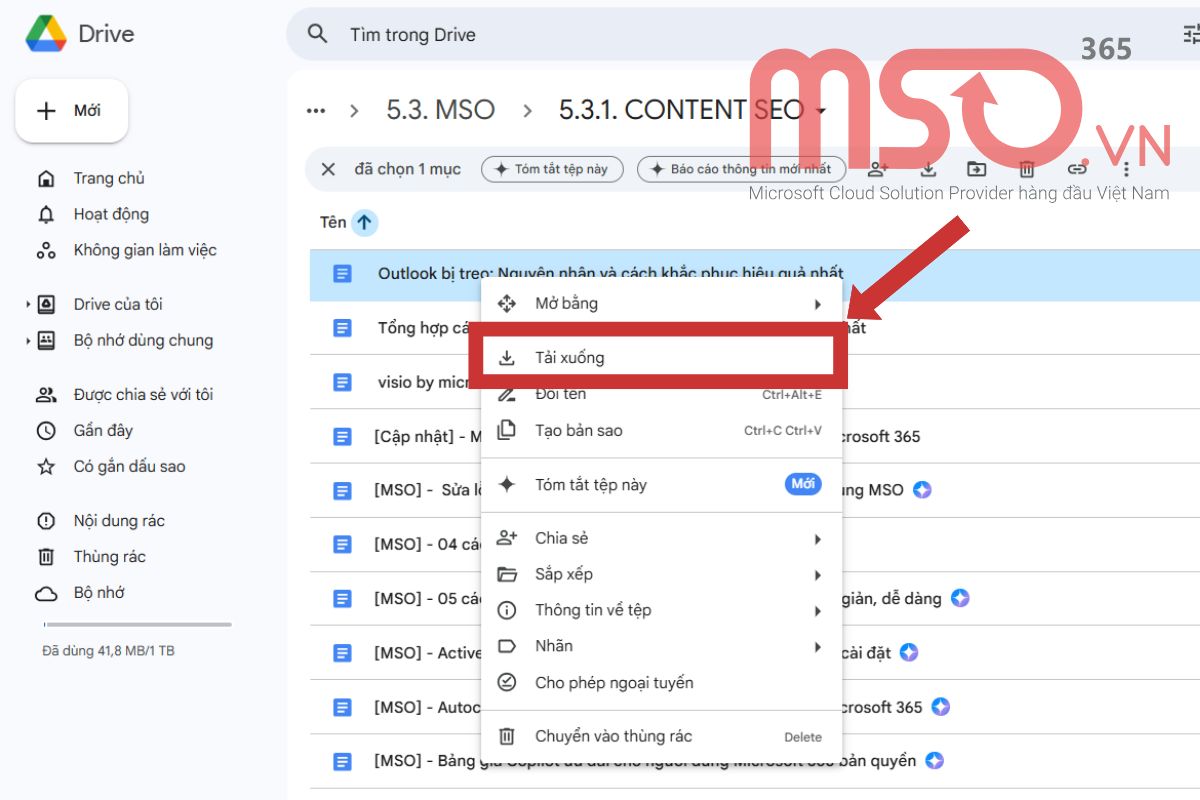Image resolution: width=1200 pixels, height=800 pixels.
Task: Select '[MSO] - 04 cá' file row
Action: pos(755,544)
